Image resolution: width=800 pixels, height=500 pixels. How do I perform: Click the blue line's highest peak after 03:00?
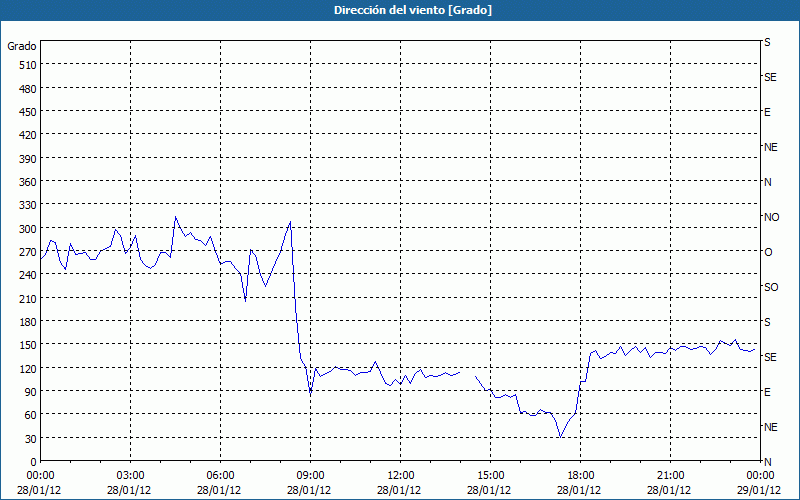click(x=176, y=217)
